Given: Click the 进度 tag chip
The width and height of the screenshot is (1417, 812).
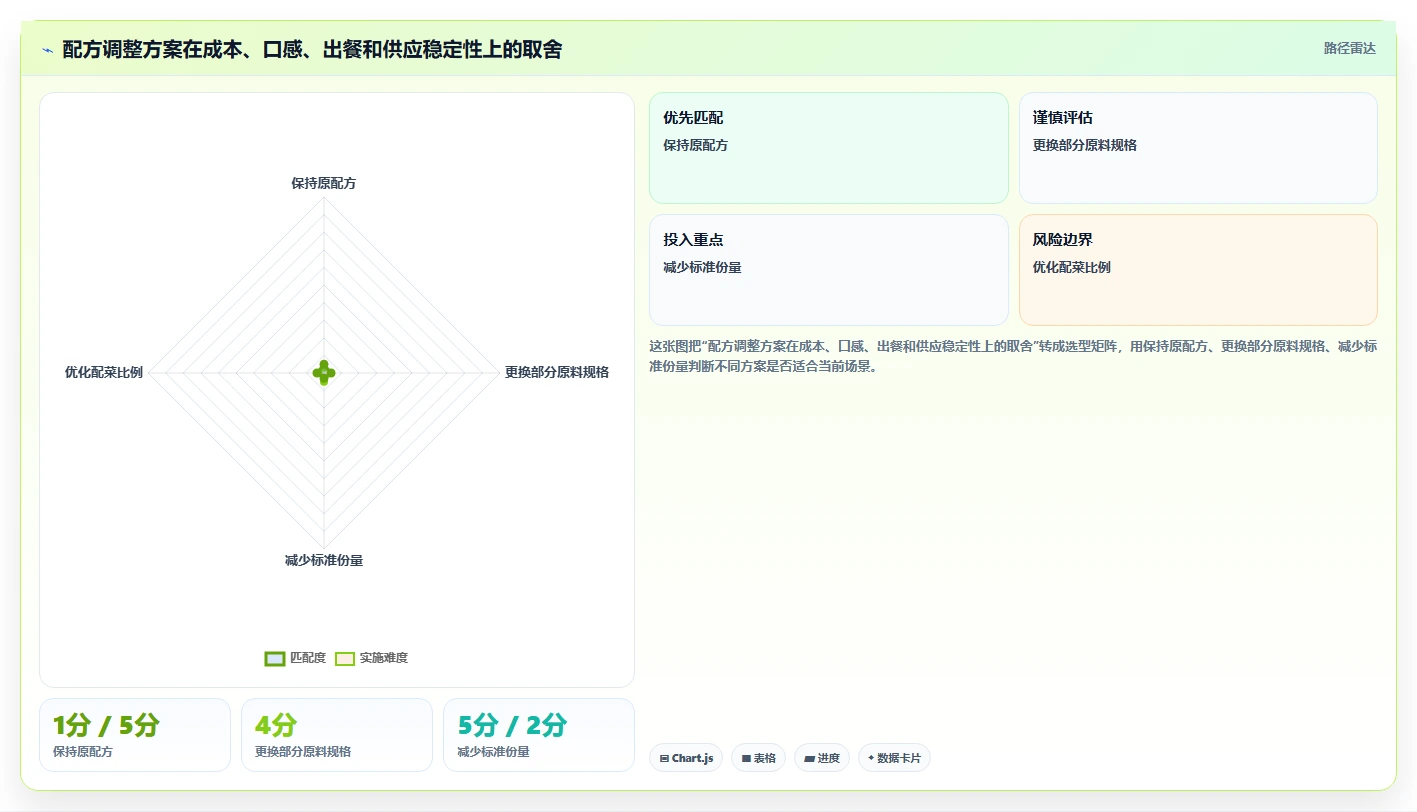Looking at the screenshot, I should [x=822, y=758].
